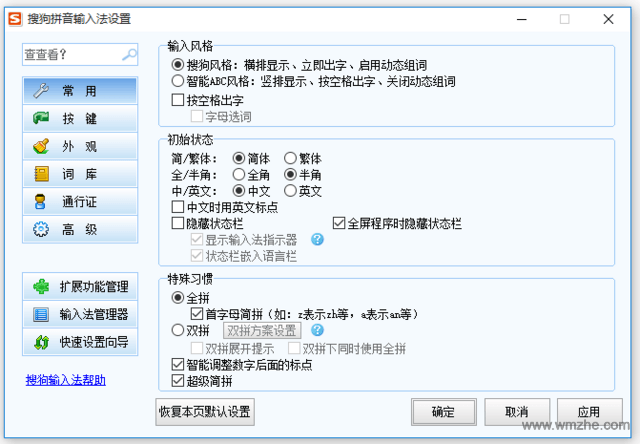This screenshot has width=640, height=444.
Task: Click the green puzzle icon for 扩展功能管理
Action: [41, 286]
